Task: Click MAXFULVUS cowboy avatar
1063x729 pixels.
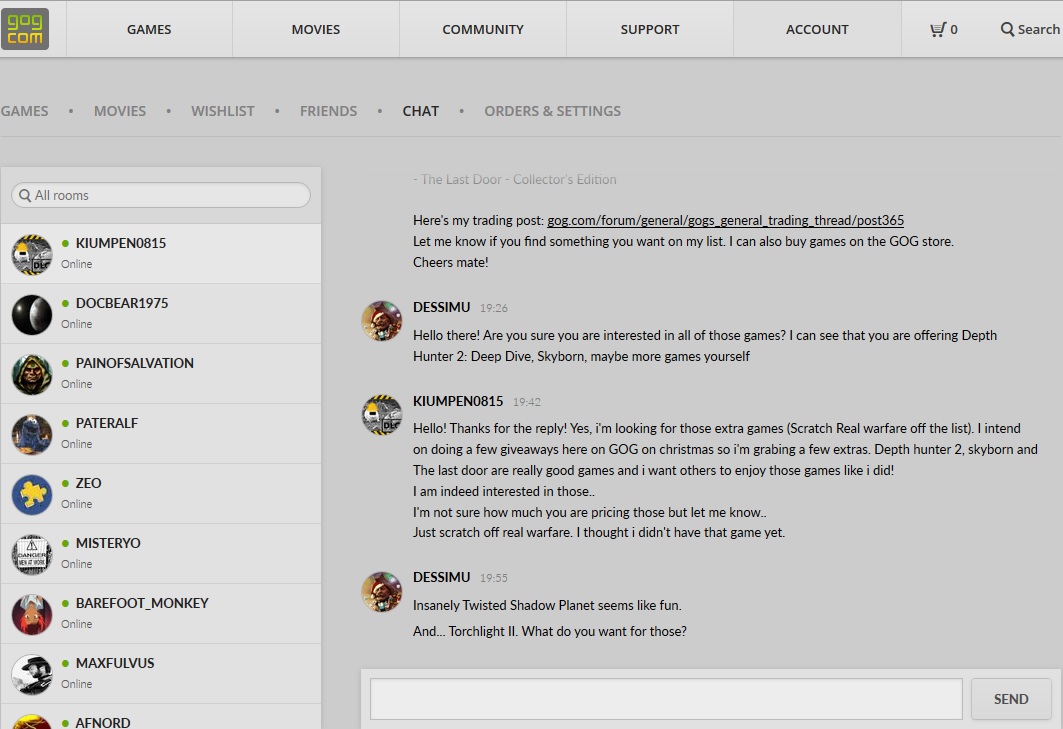Action: (32, 675)
